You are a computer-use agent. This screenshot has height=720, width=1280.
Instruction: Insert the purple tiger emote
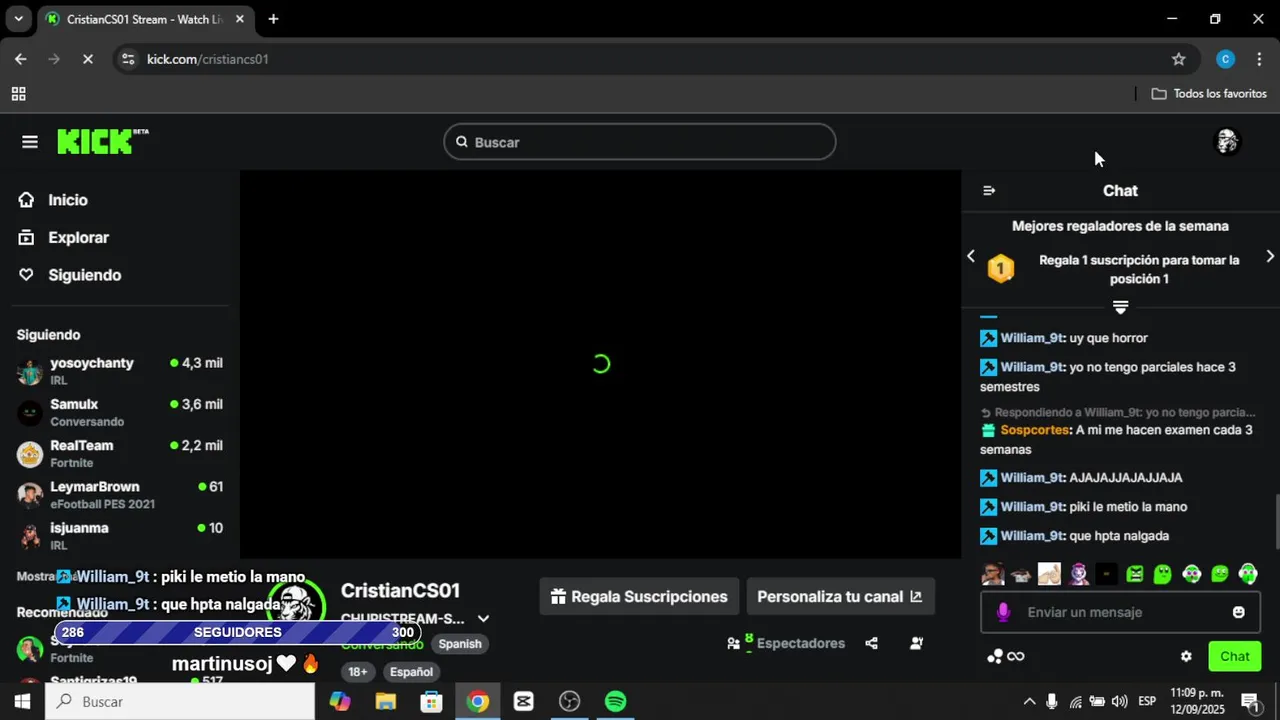coord(1078,574)
